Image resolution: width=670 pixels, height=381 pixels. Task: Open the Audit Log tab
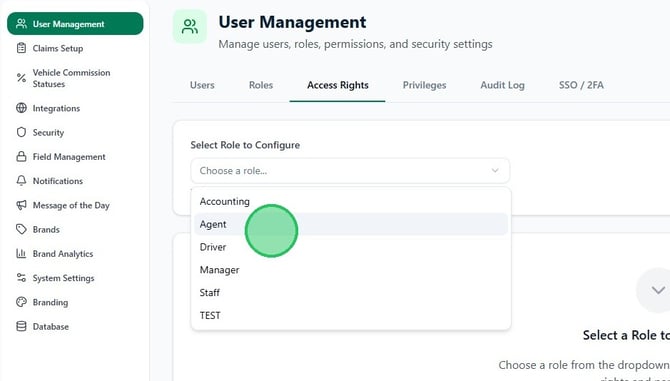[x=502, y=85]
